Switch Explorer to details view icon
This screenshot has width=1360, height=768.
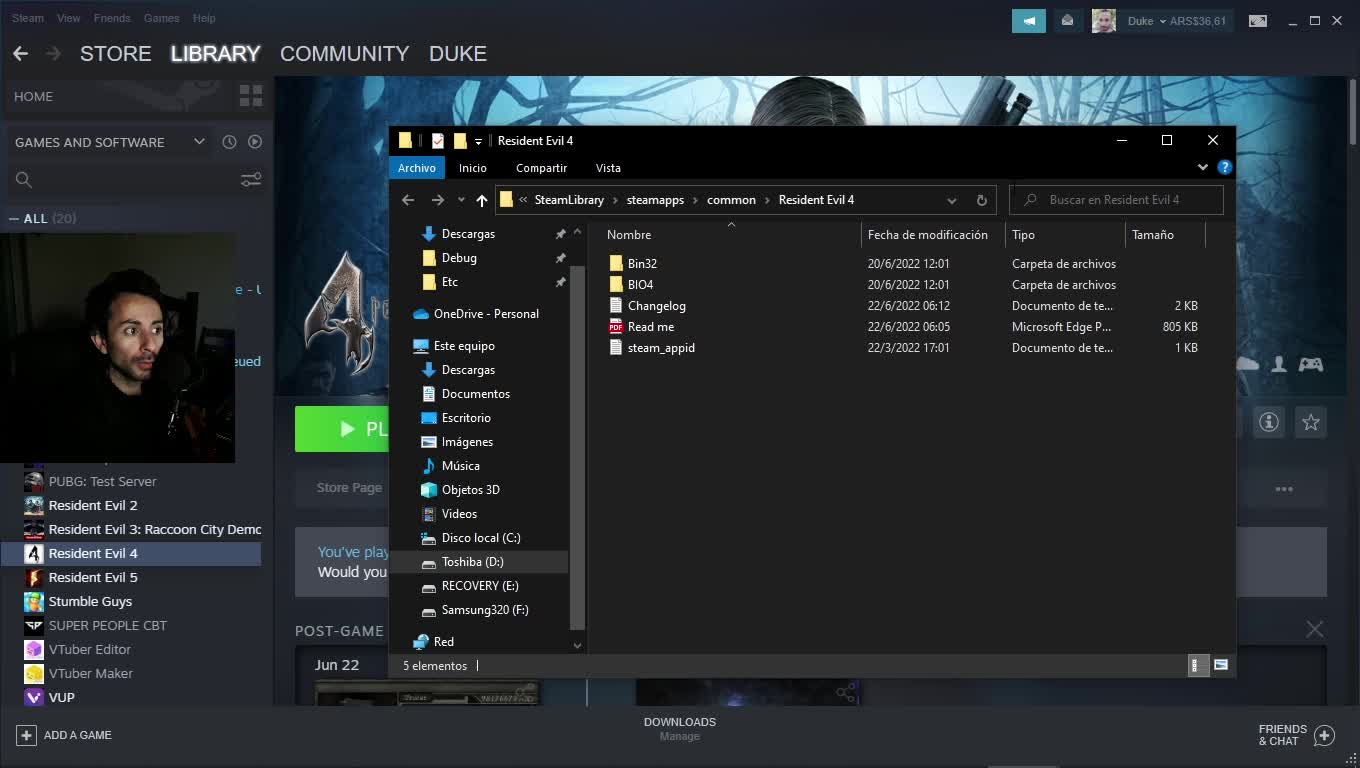coord(1198,665)
